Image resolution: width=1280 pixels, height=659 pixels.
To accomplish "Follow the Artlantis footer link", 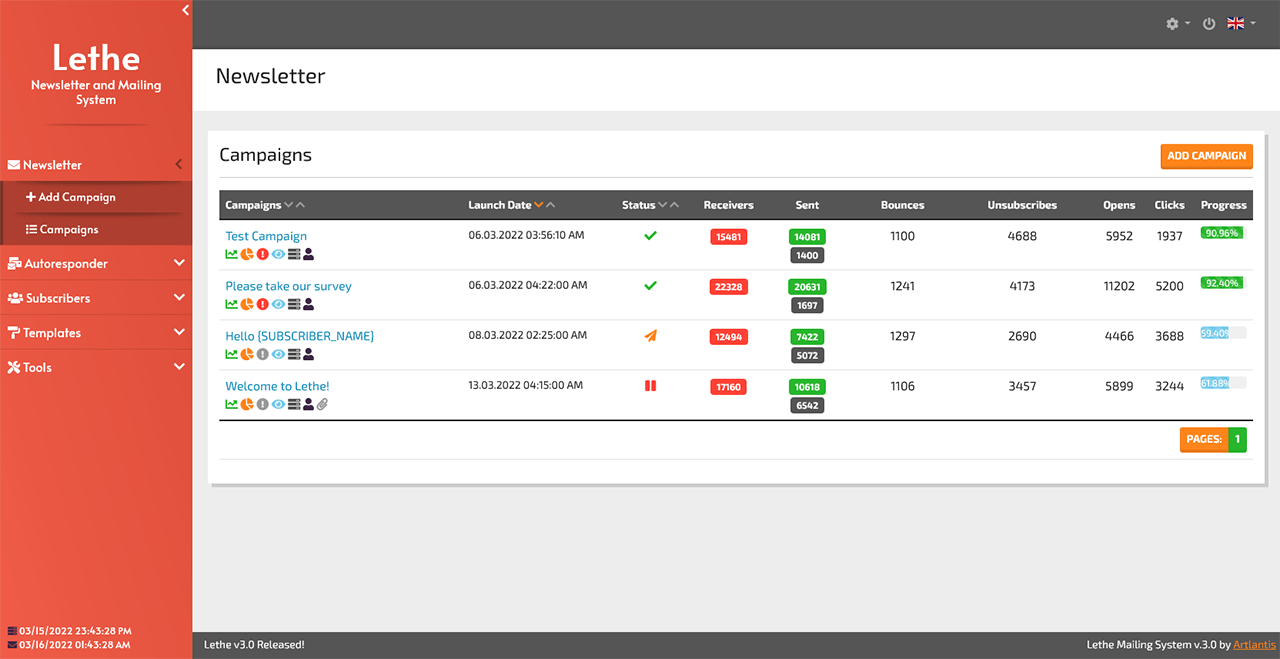I will pos(1253,645).
